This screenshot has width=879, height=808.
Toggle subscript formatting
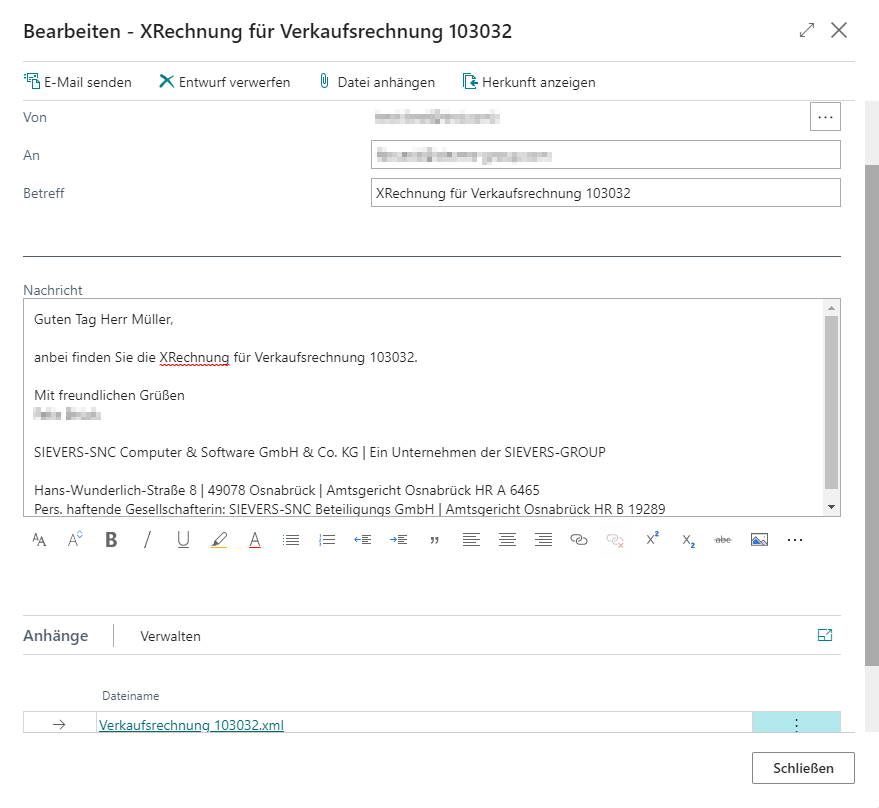688,540
